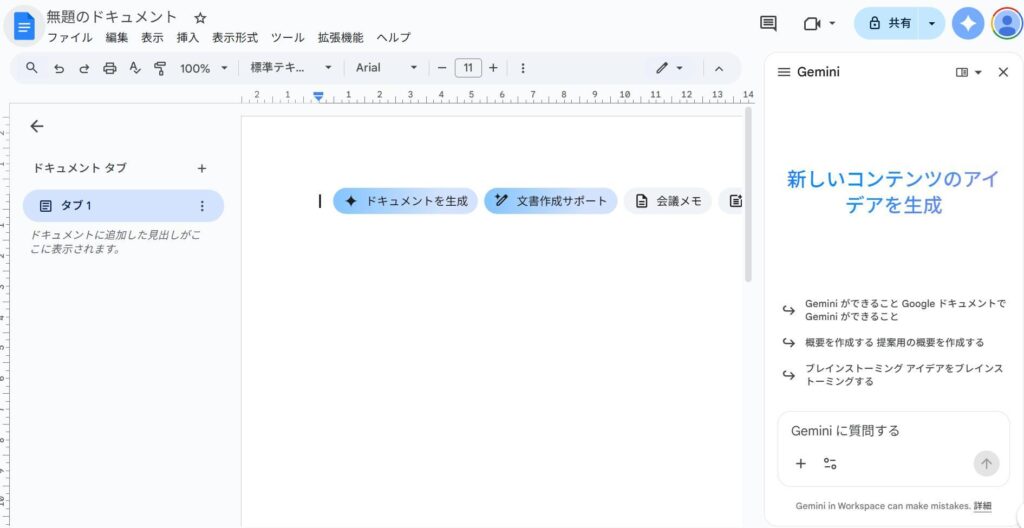Add attachment with plus in Gemini prompt
This screenshot has width=1024, height=528.
801,464
